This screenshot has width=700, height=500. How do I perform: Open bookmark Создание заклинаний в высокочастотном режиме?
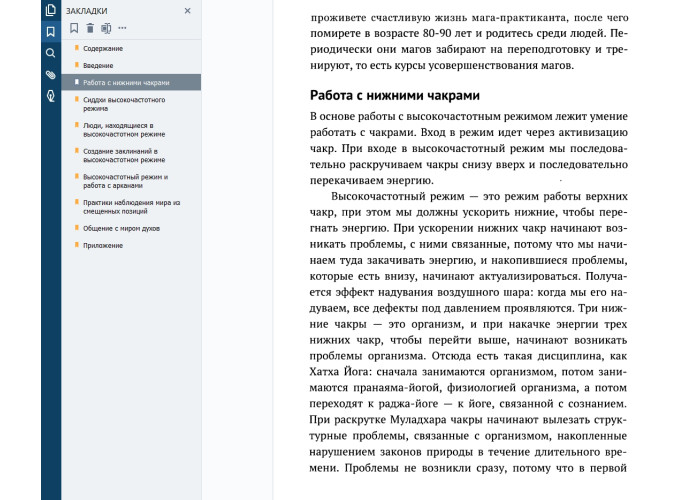pos(123,155)
